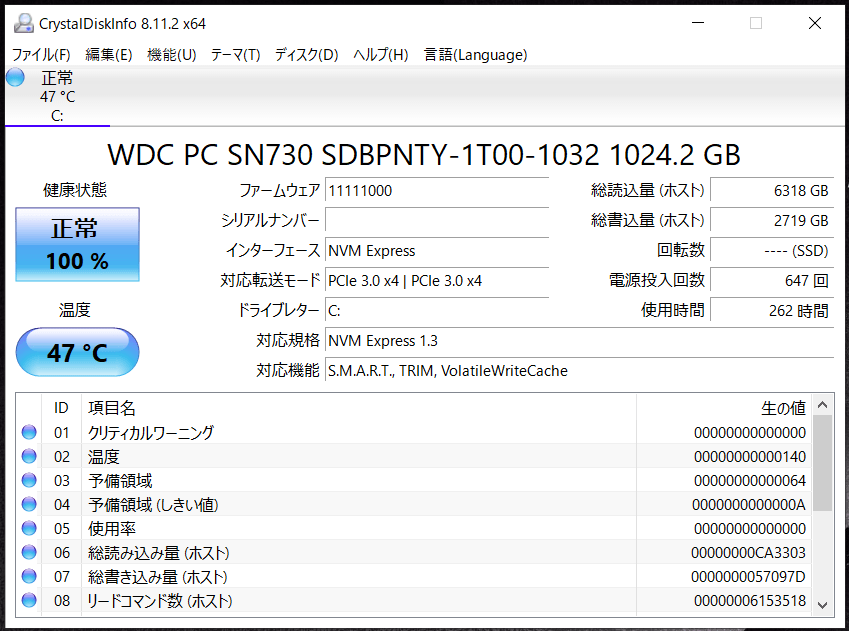This screenshot has height=631, width=849.
Task: Click the scroll up arrow of SMART list
Action: point(822,405)
